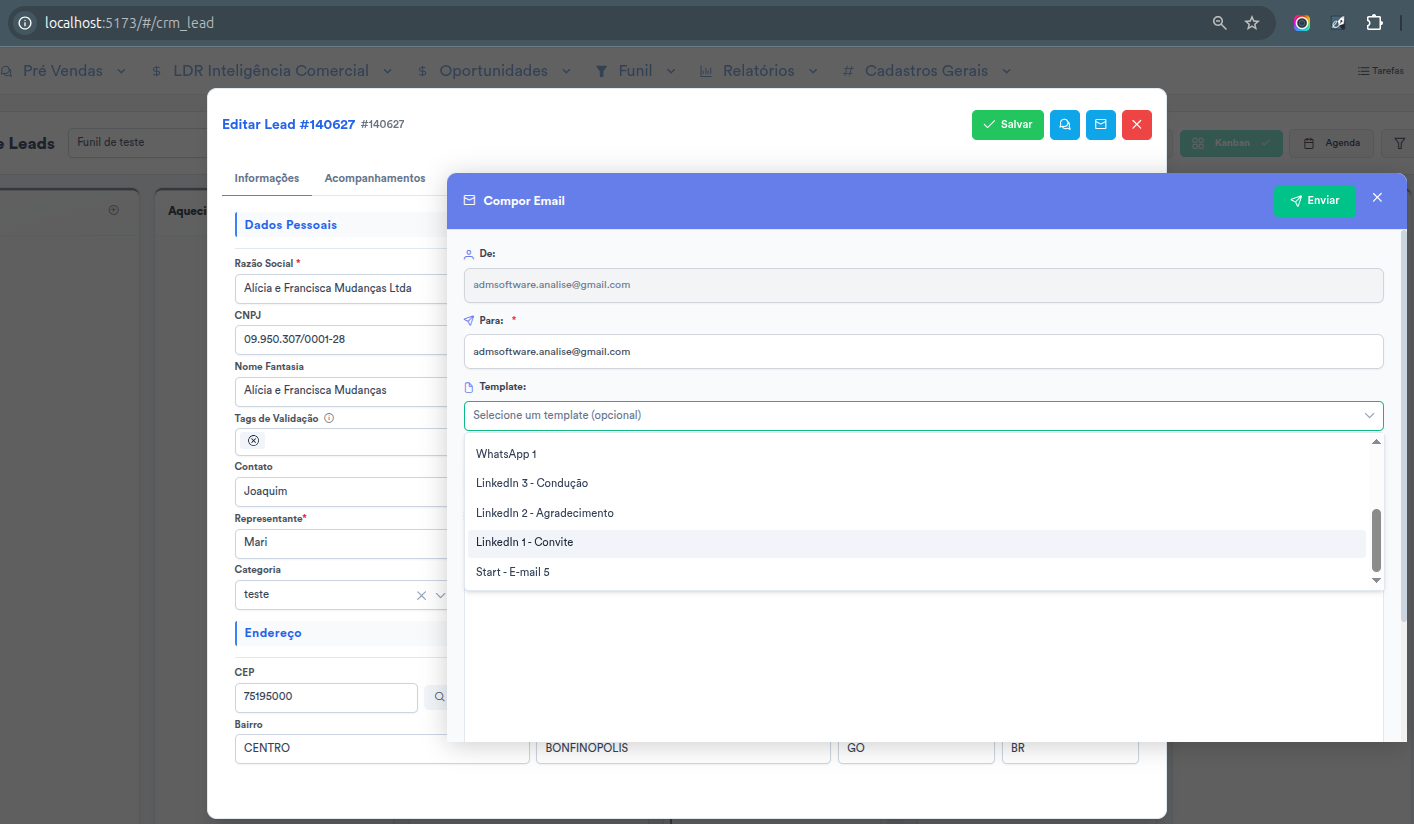This screenshot has width=1414, height=824.
Task: Click the chat icon button beside Salvar
Action: (1065, 124)
